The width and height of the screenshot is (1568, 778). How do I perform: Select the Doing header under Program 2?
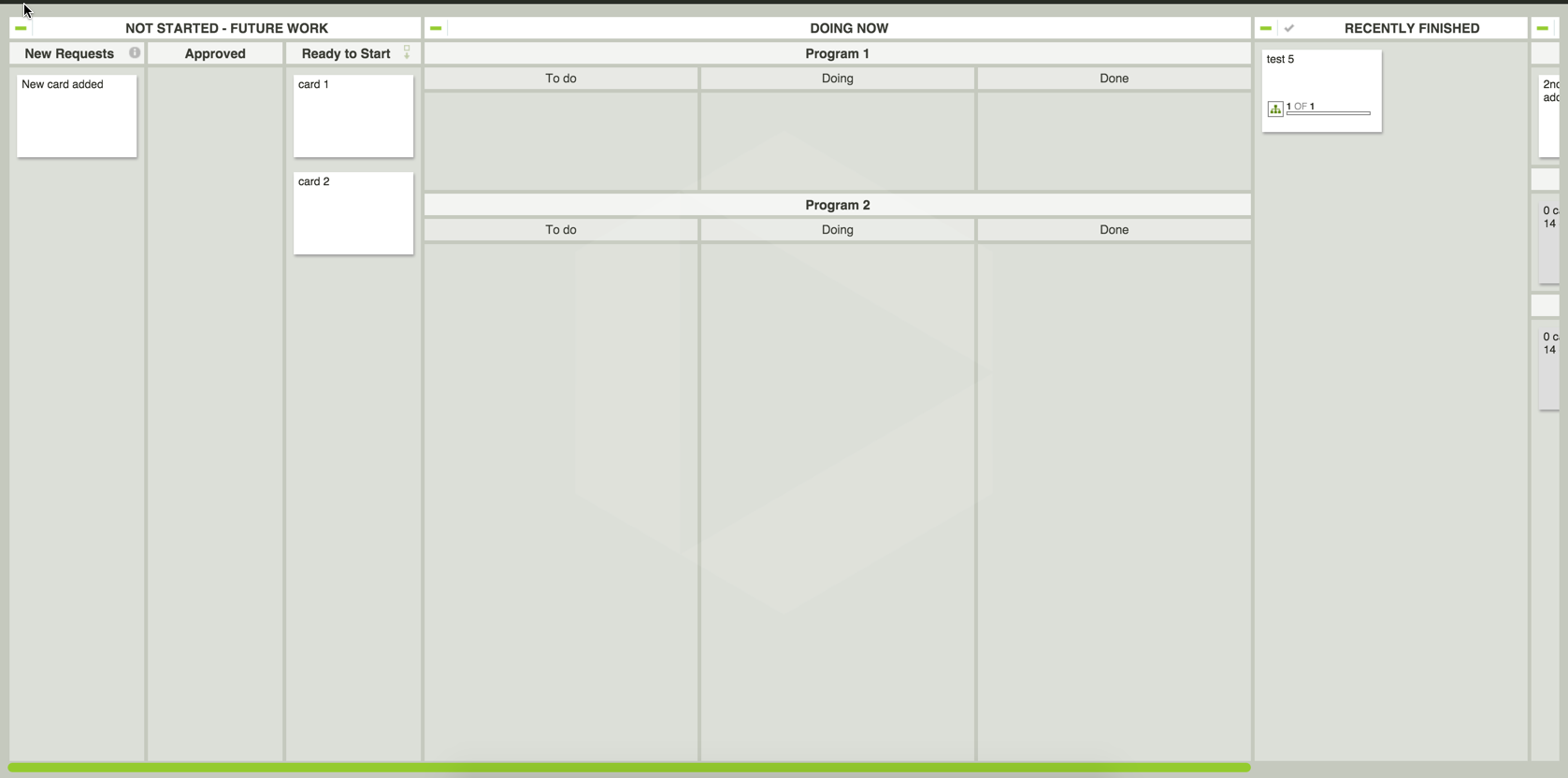coord(838,230)
